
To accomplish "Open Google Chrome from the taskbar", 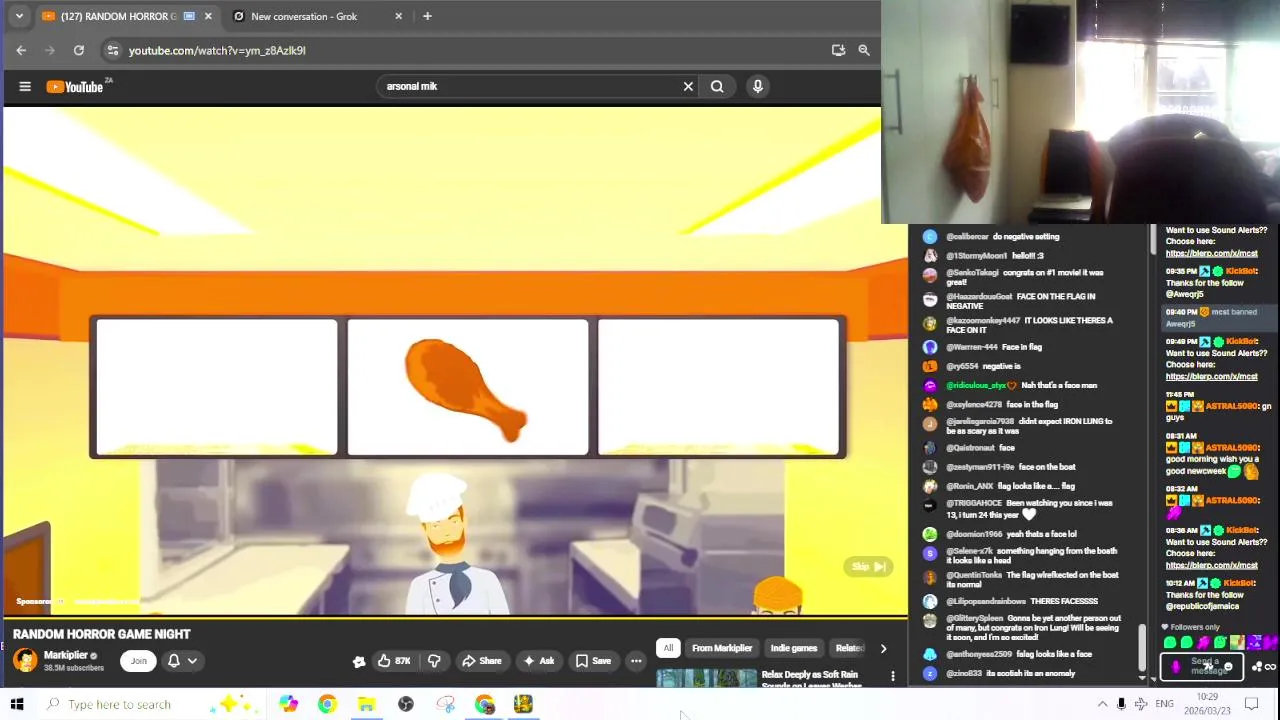I will pyautogui.click(x=327, y=704).
